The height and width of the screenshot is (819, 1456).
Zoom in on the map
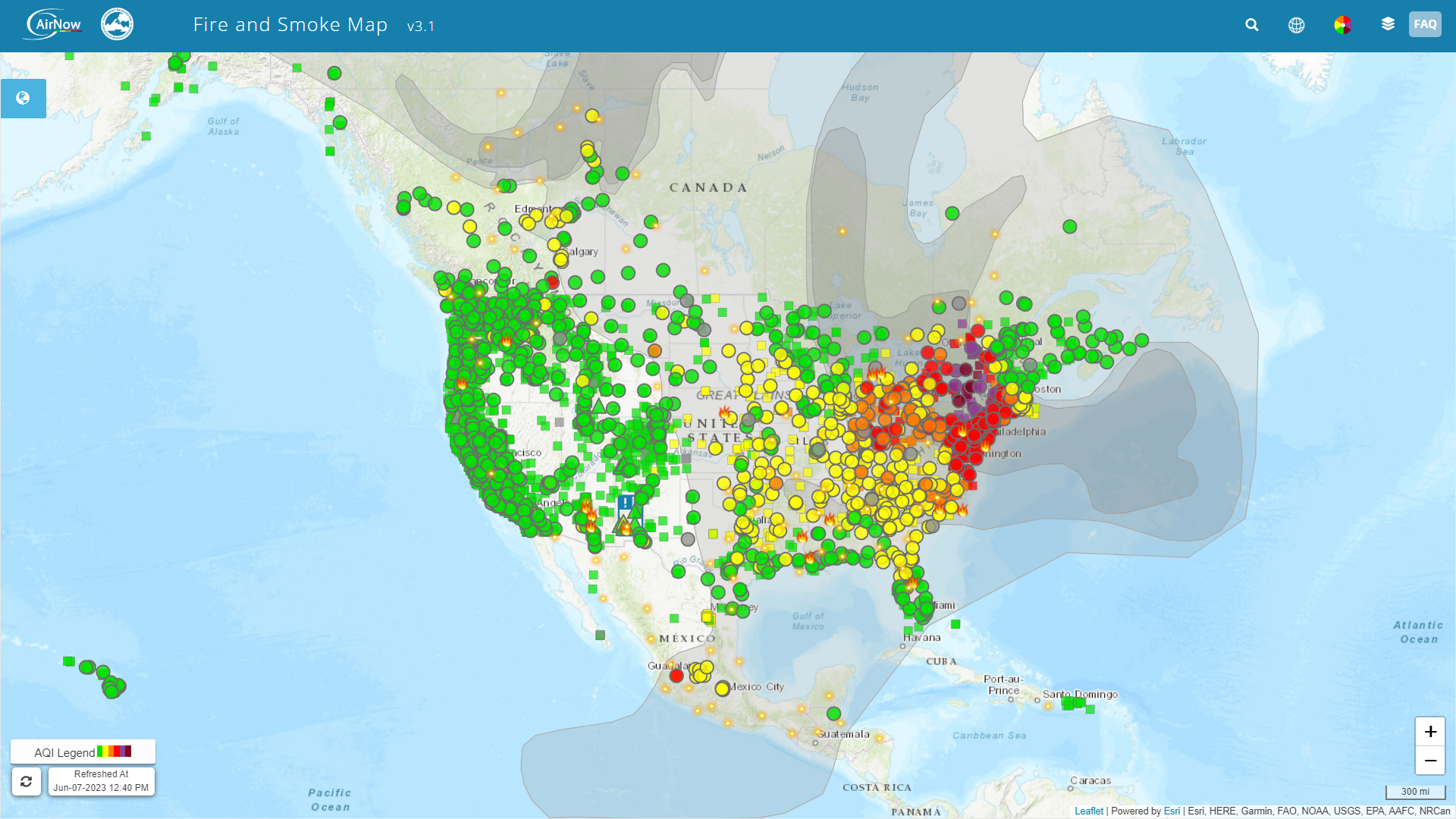click(x=1430, y=732)
